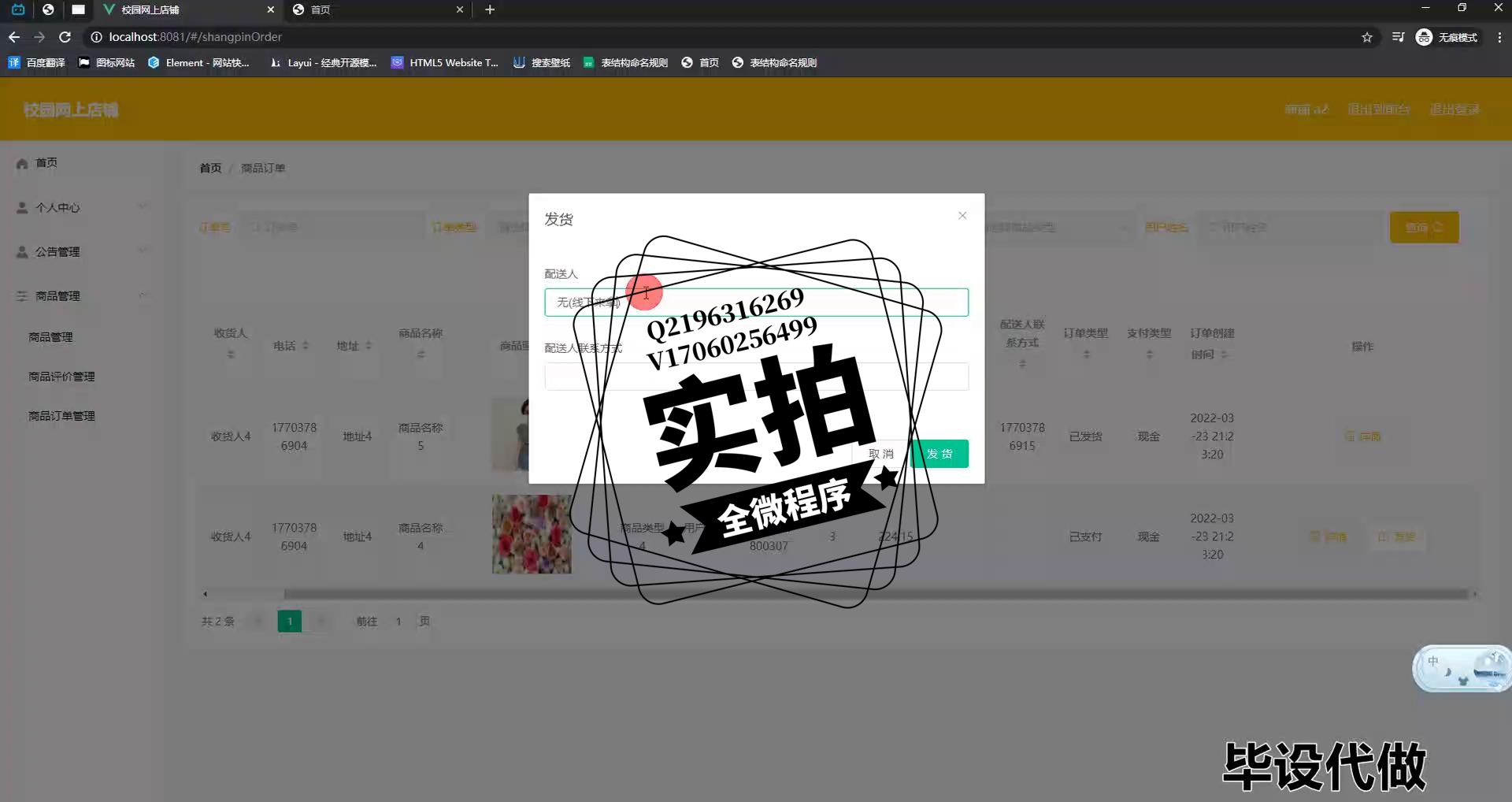Click the browser forward arrow

39,37
